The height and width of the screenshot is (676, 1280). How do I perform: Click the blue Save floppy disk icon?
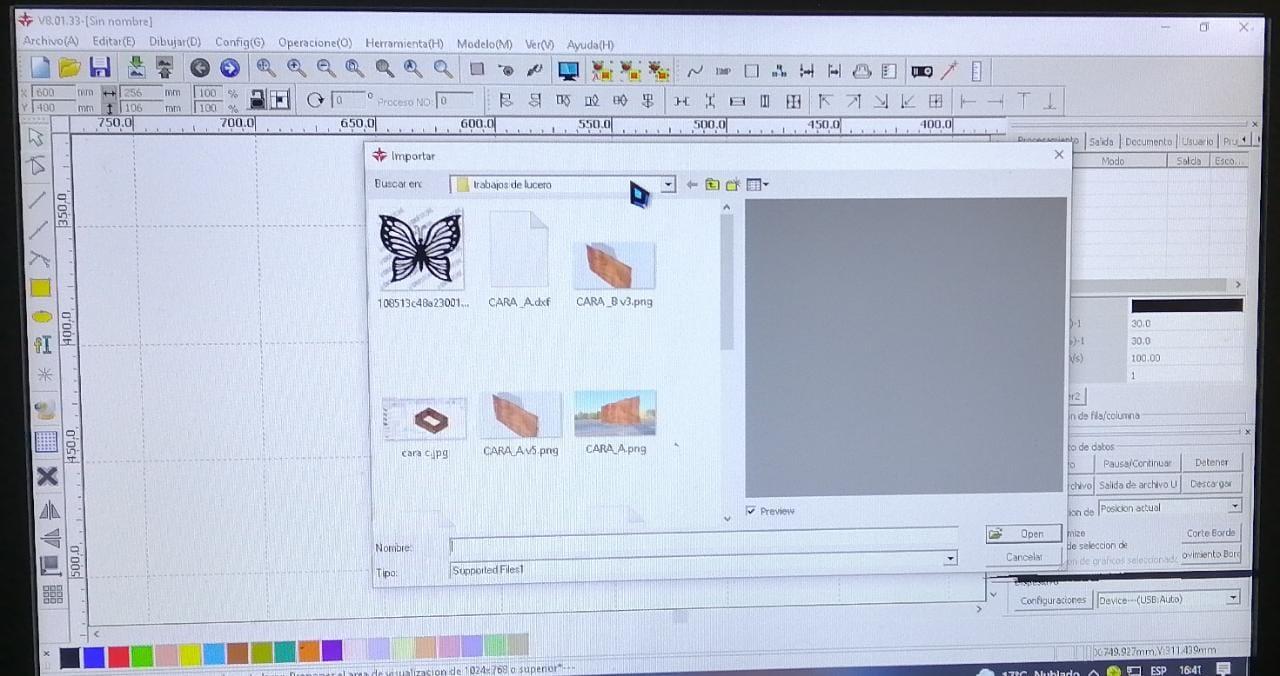click(100, 67)
